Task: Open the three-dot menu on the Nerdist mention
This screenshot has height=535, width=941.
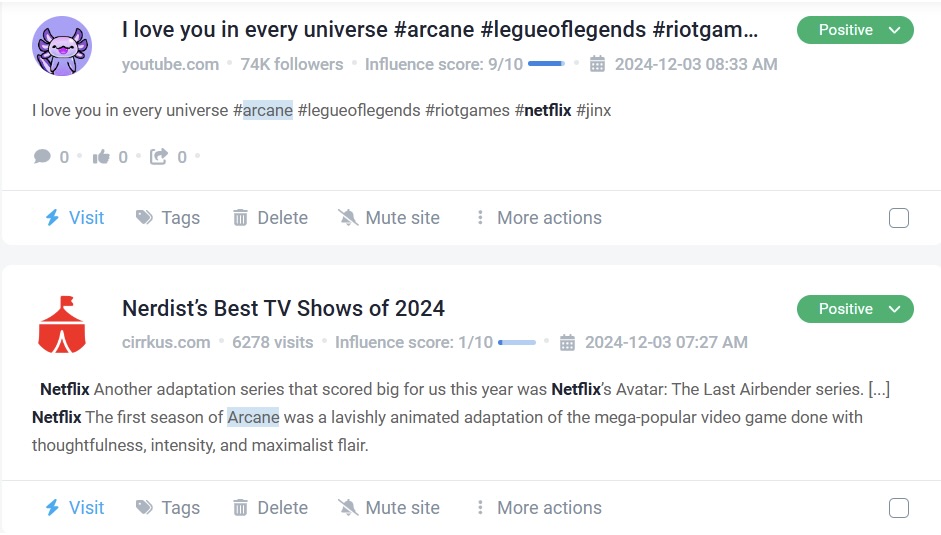Action: [480, 507]
